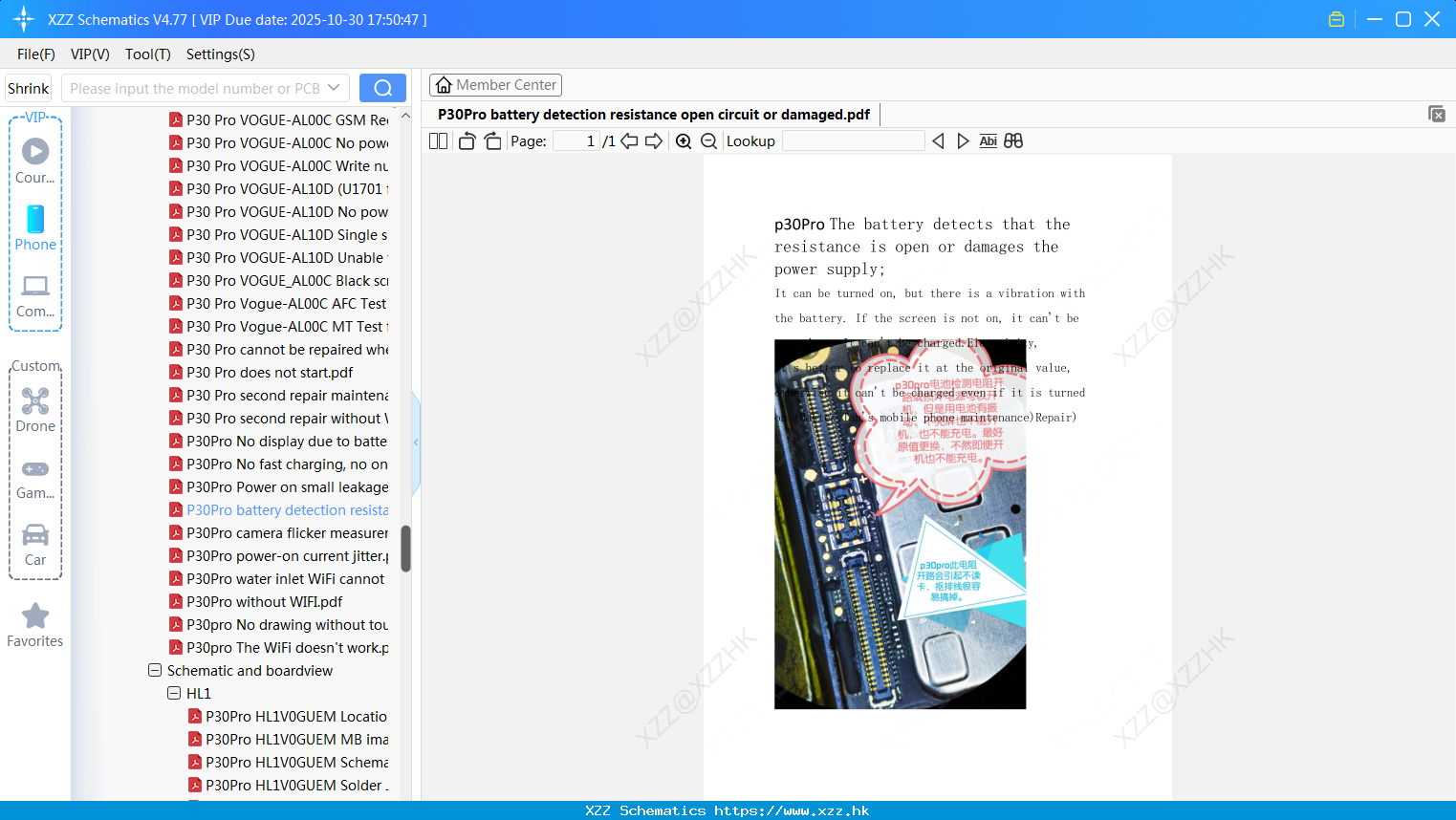Find previous lookup result triangle

938,141
